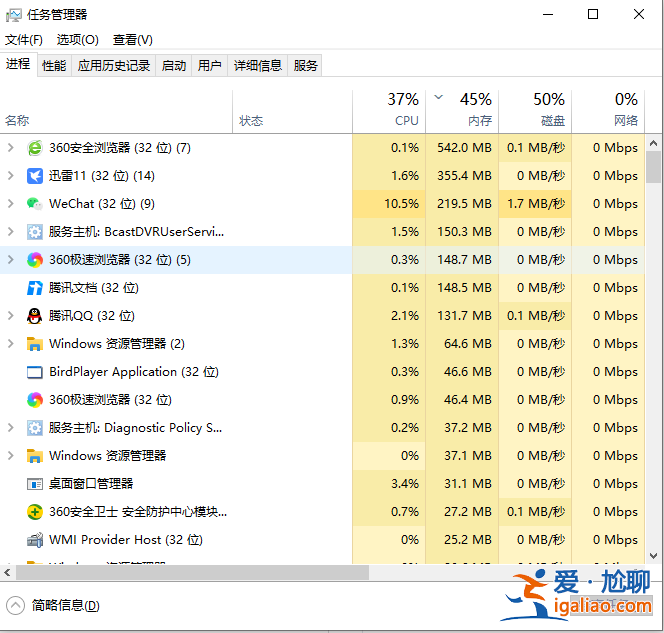Click the BirdPlayer Application icon

[x=35, y=372]
